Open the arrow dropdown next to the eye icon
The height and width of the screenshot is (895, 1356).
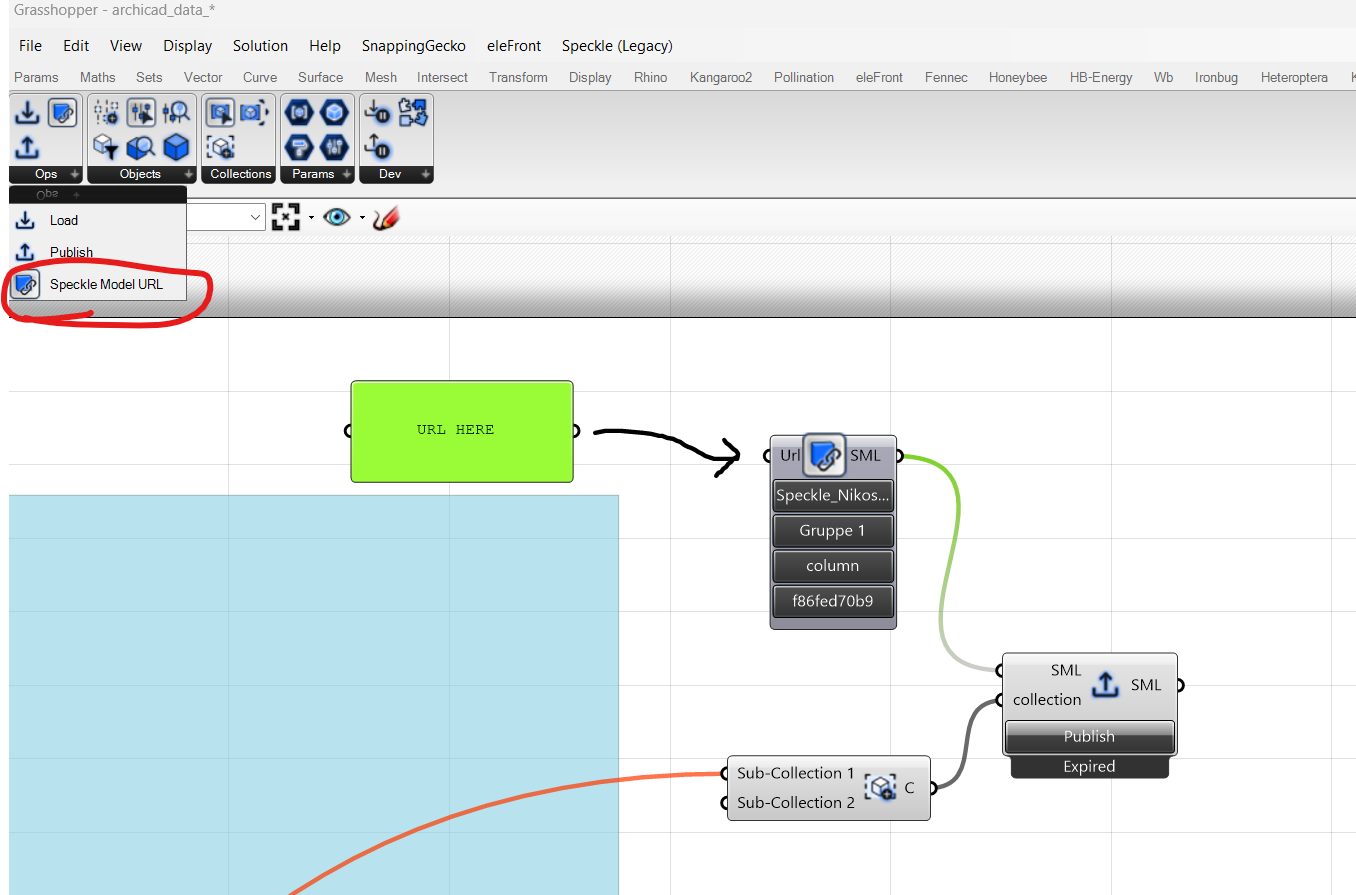[x=362, y=217]
